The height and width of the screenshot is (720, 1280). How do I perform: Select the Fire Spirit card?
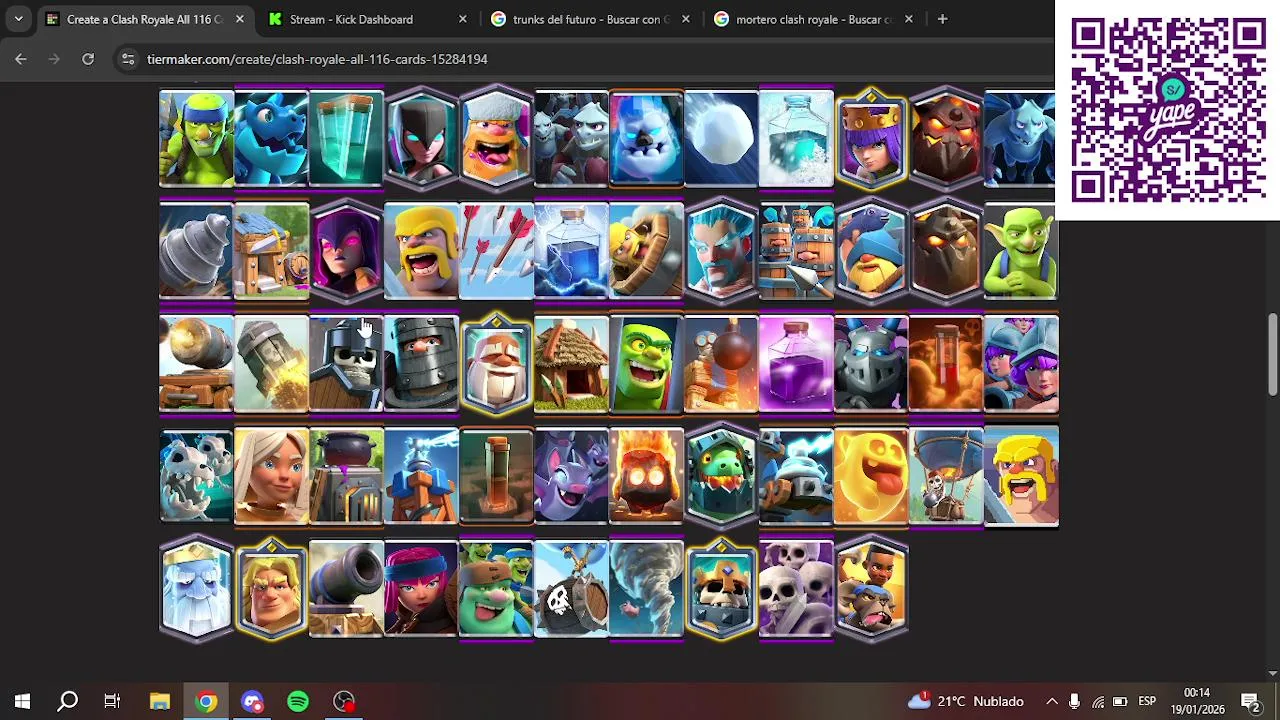point(646,477)
